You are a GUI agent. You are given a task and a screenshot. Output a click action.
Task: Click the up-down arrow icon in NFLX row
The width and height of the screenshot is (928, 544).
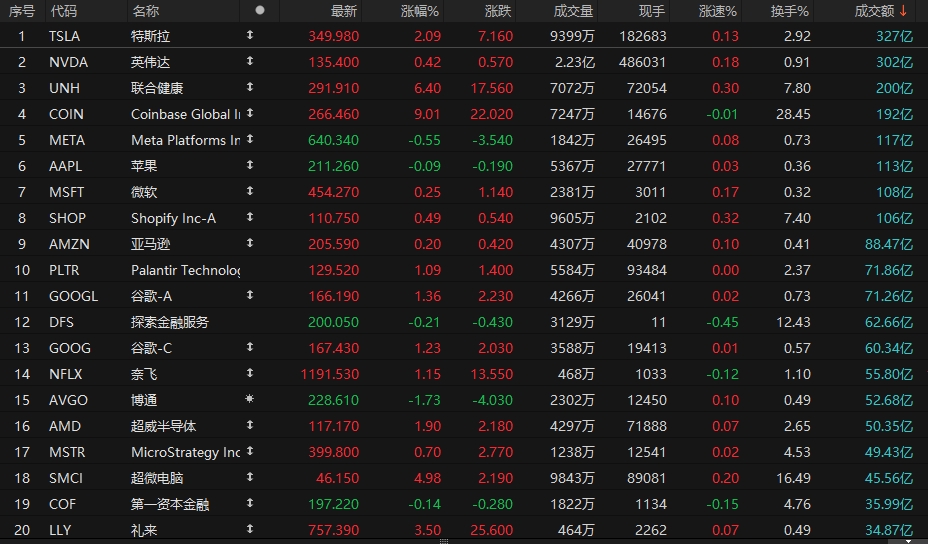(x=250, y=374)
